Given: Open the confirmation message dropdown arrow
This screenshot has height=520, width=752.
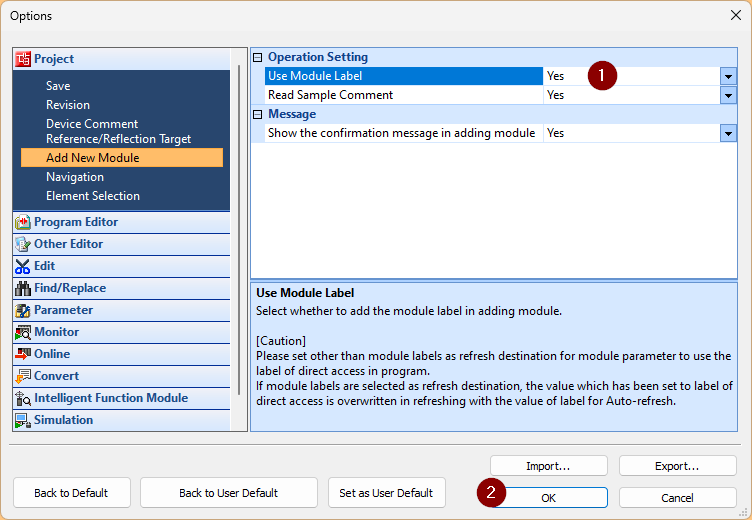Looking at the screenshot, I should [x=728, y=133].
